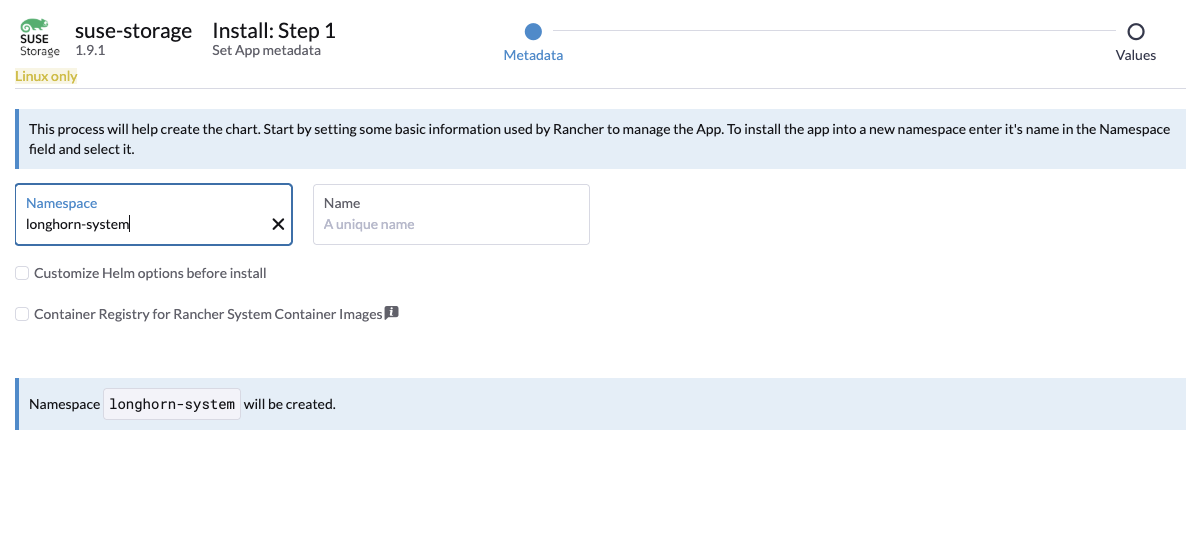The width and height of the screenshot is (1195, 541).
Task: Enable Customize Helm options before install
Action: tap(22, 273)
